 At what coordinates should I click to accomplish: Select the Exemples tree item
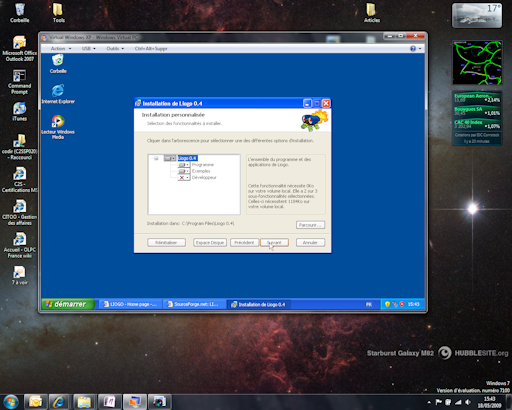201,171
